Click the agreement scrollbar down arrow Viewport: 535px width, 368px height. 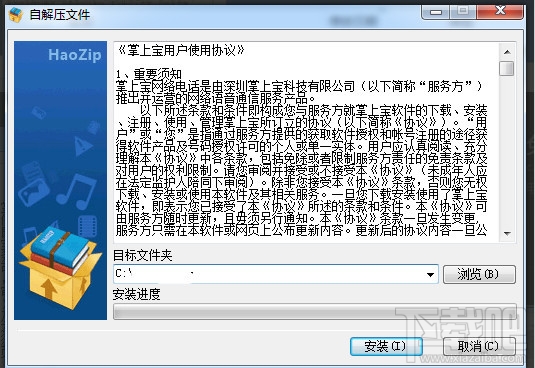click(507, 234)
